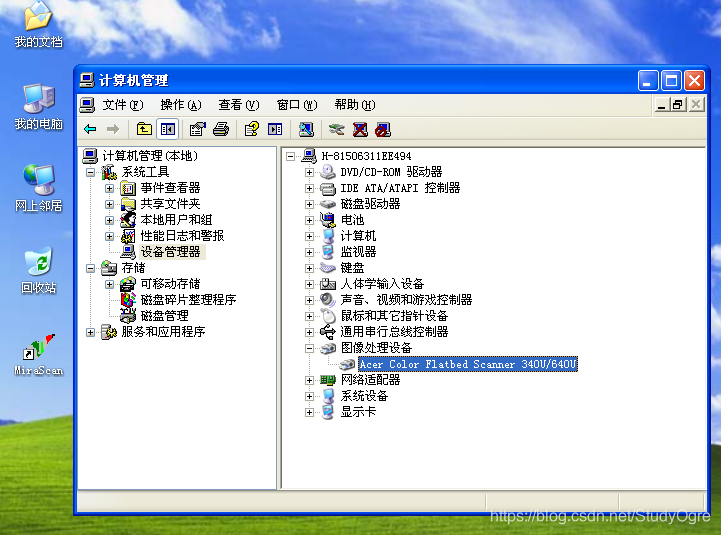Open the 窗口(W) menu
The image size is (721, 535).
[x=297, y=105]
